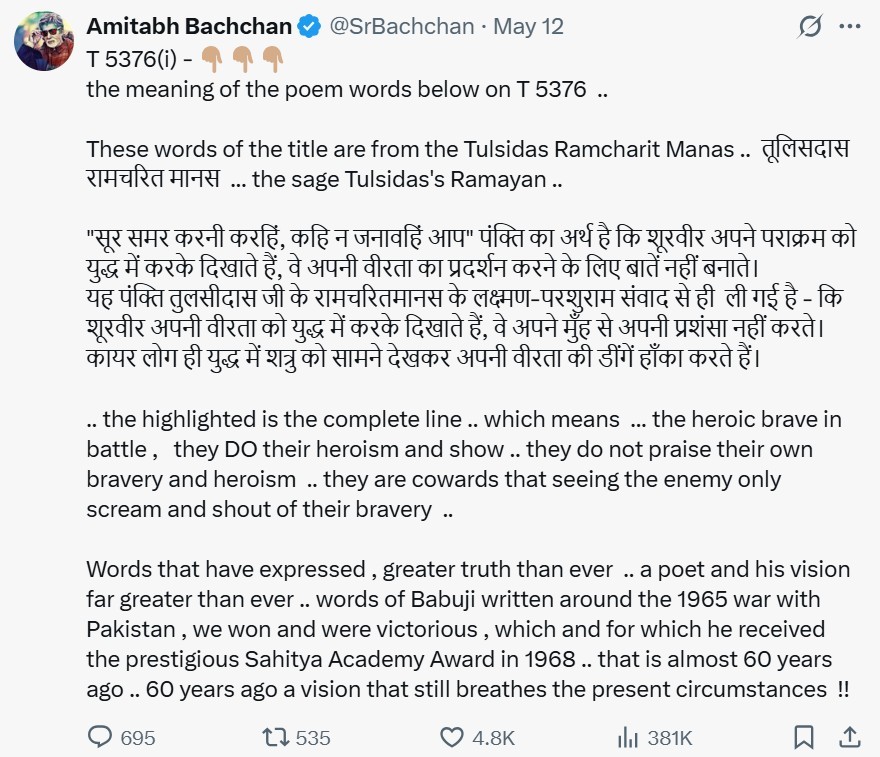Bookmark this post
Screen dimensions: 880x757
tap(804, 737)
